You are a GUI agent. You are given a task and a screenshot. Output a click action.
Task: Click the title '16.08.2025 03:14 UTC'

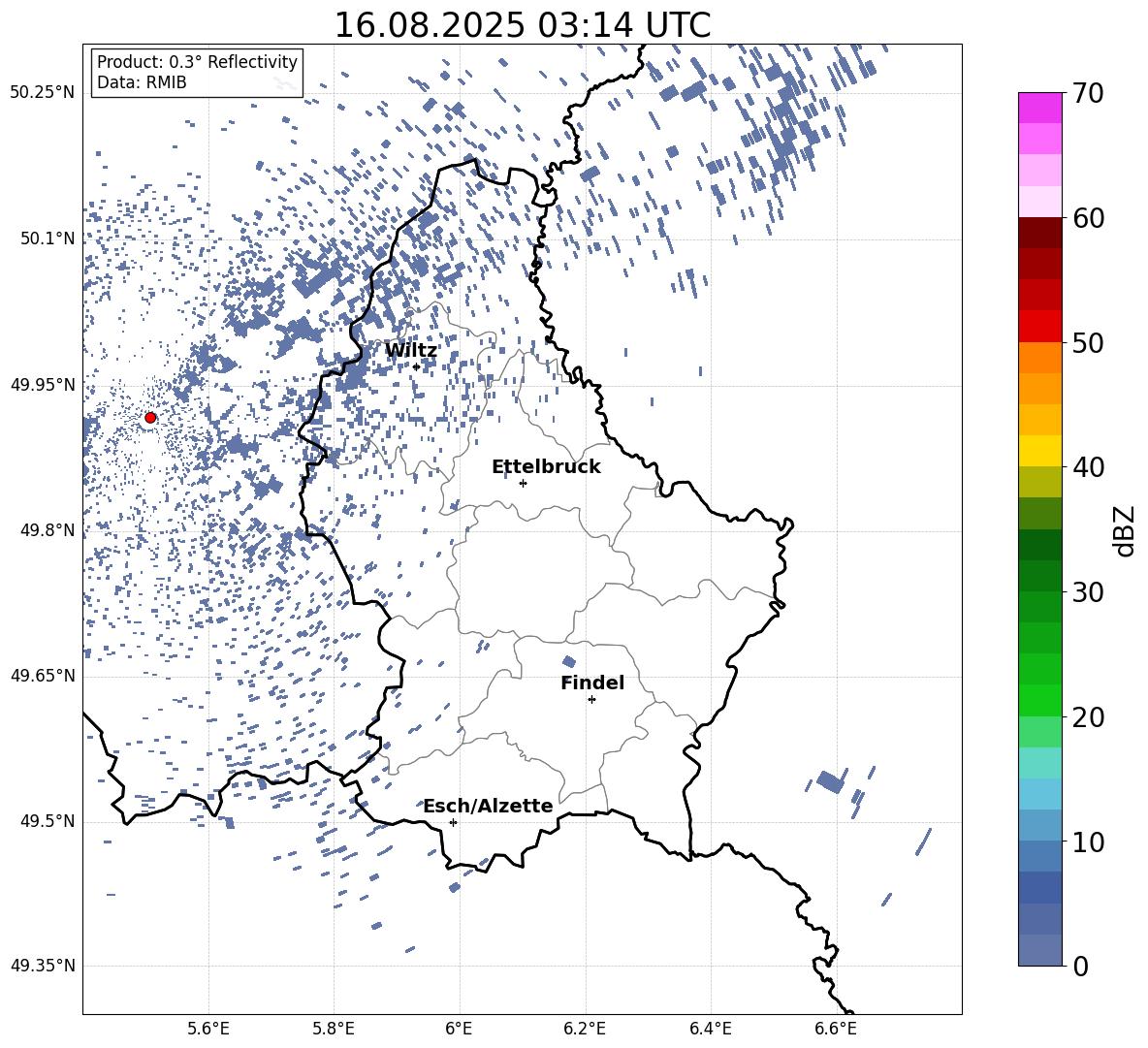(x=522, y=25)
